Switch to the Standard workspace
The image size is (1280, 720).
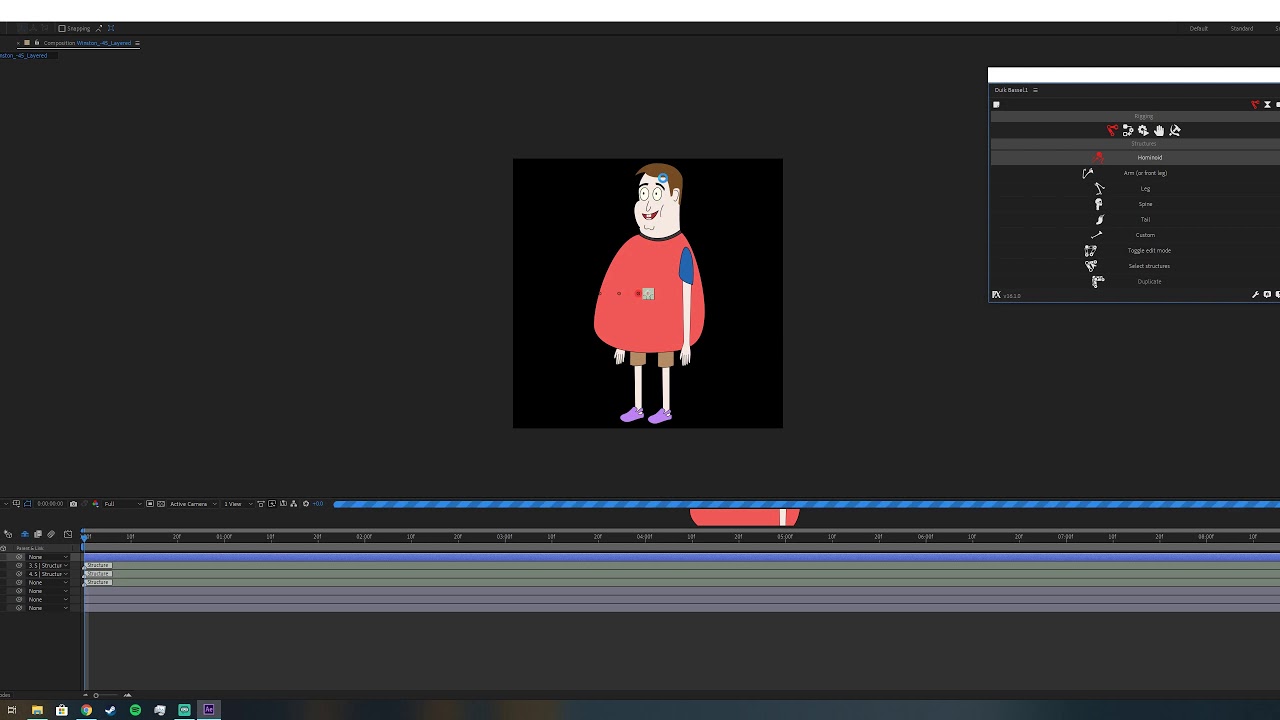click(x=1241, y=28)
